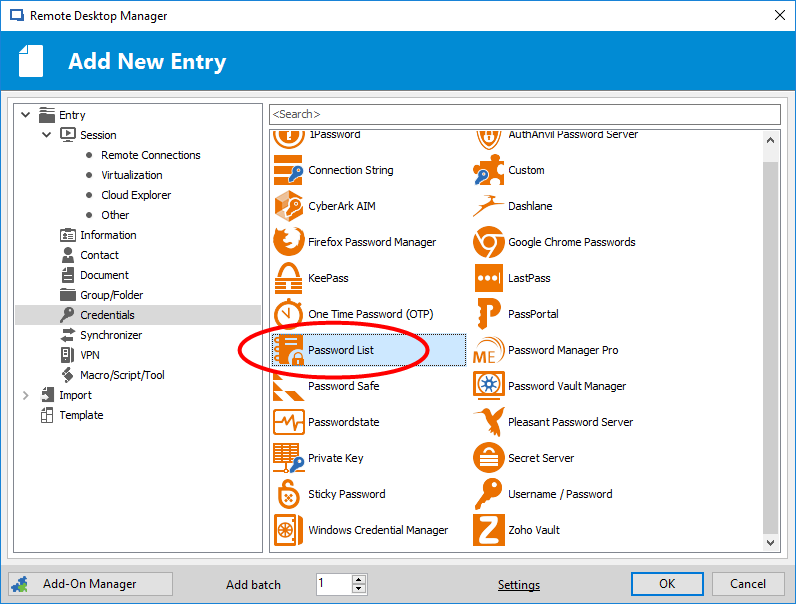Open the Add-On Manager

pyautogui.click(x=90, y=584)
